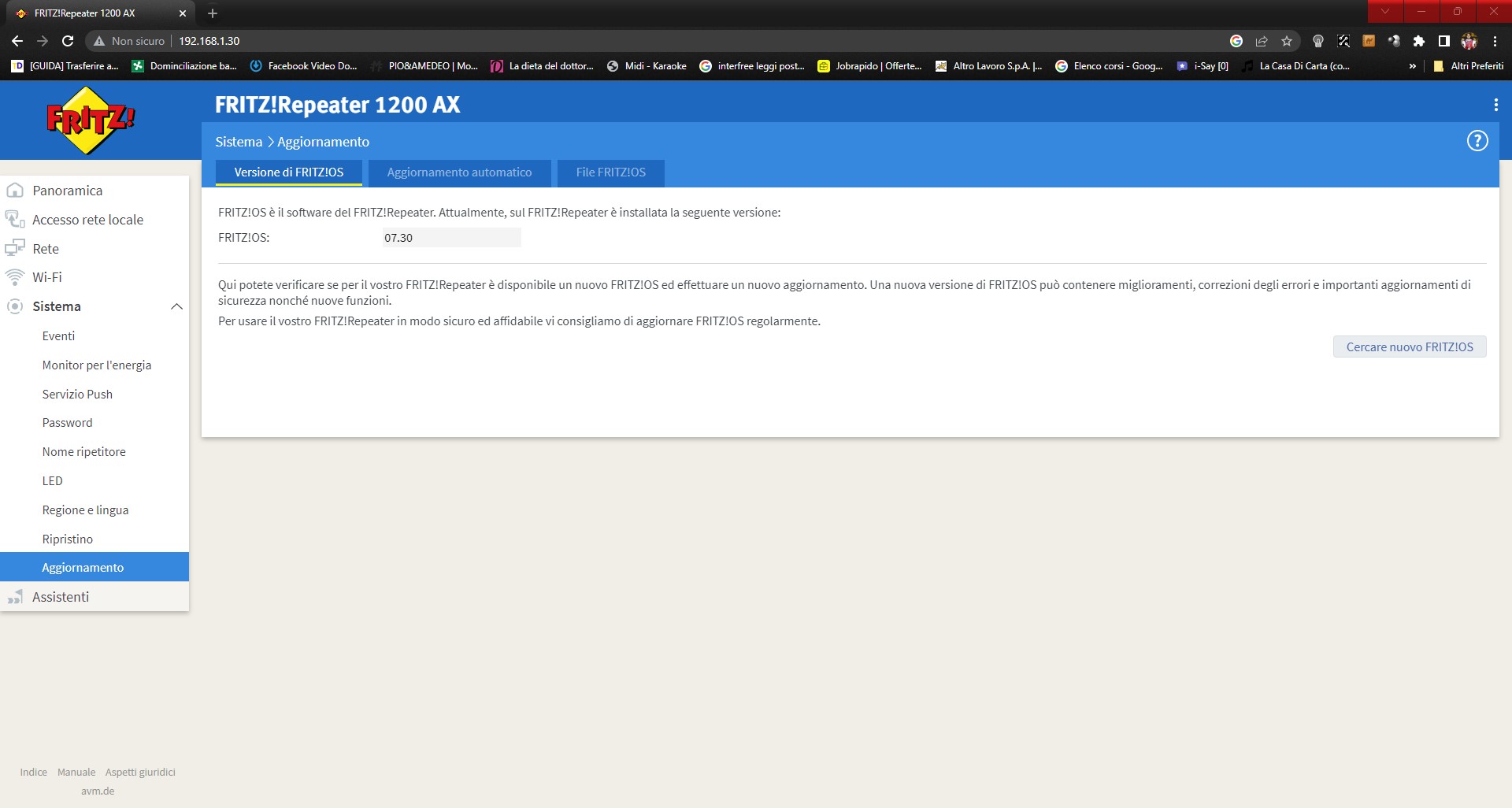Open Accesso rete locale menu item

(x=87, y=220)
